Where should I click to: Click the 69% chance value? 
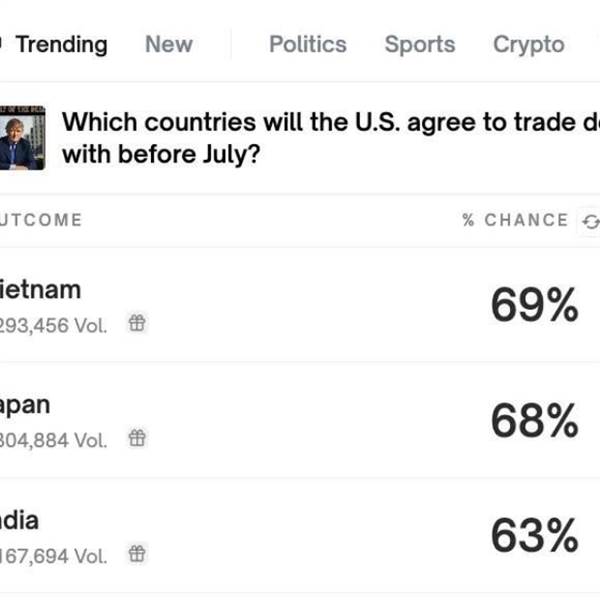pyautogui.click(x=535, y=305)
